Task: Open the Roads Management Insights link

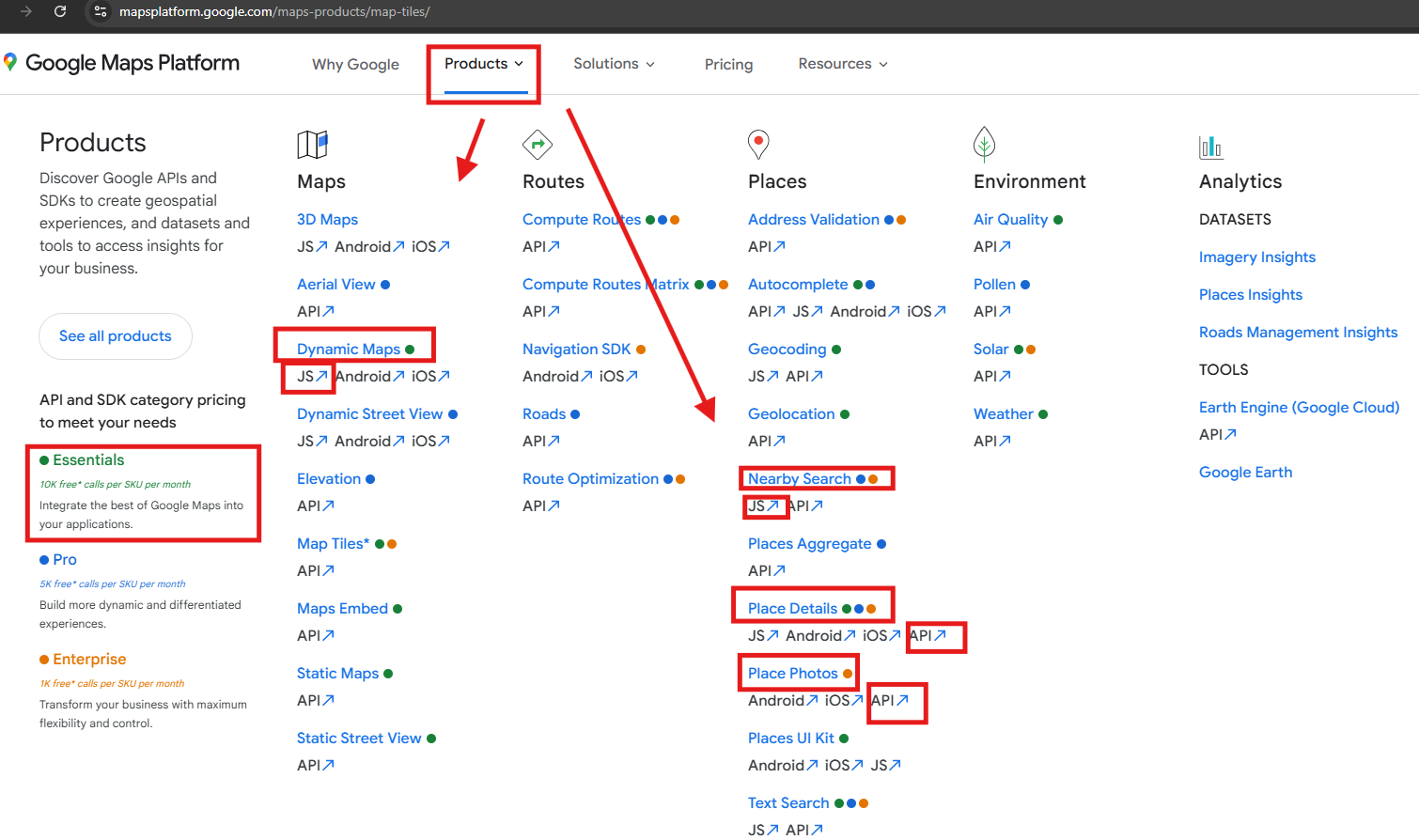Action: pos(1298,332)
